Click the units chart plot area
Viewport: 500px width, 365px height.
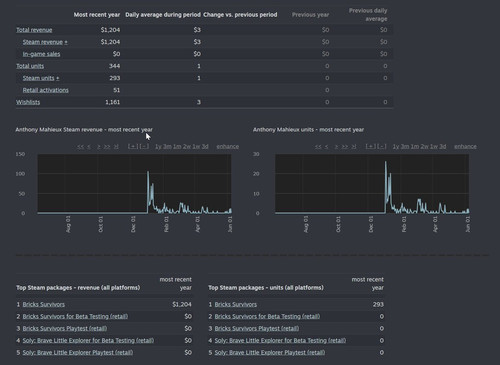tap(372, 184)
